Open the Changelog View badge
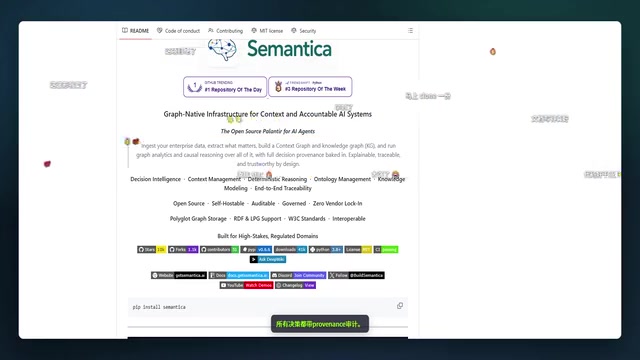 click(x=296, y=285)
